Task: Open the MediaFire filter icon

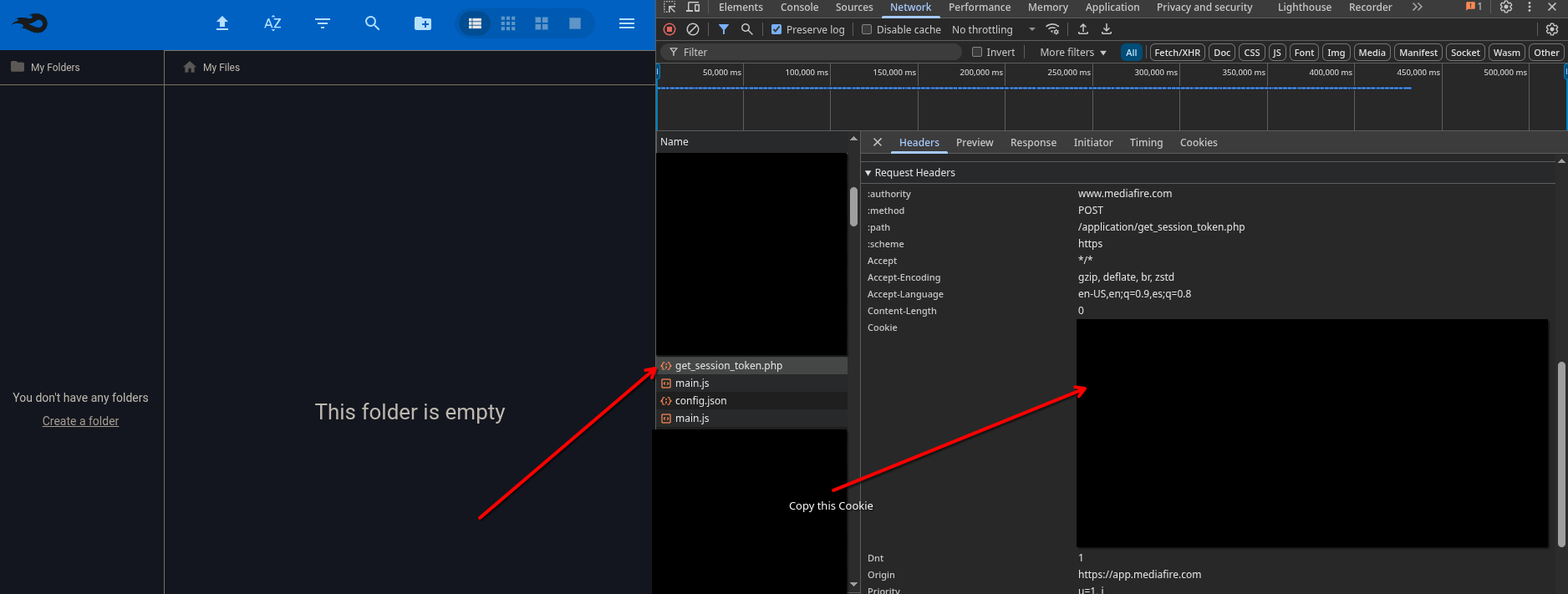Action: 323,23
